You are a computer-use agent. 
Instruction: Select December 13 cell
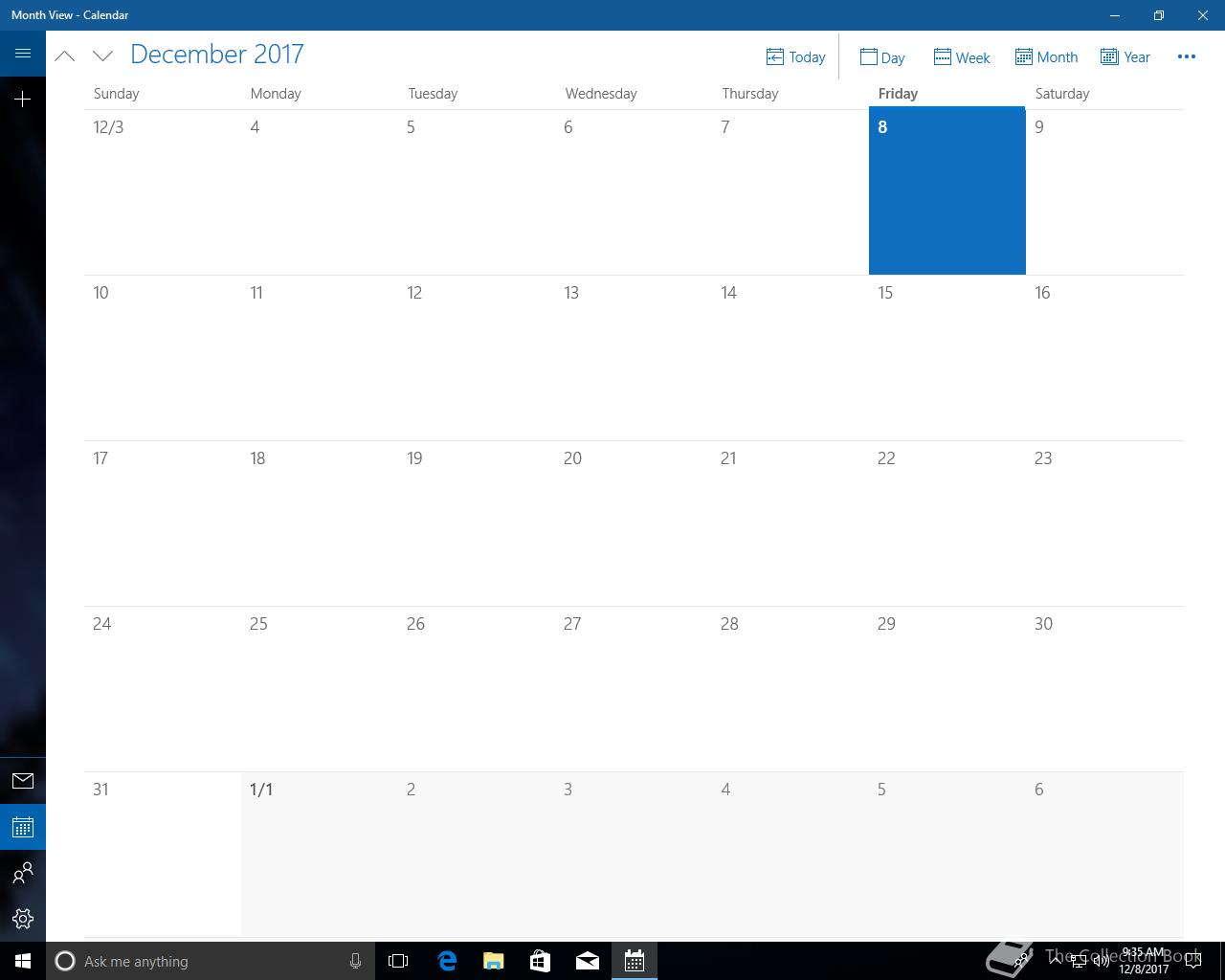click(x=634, y=358)
